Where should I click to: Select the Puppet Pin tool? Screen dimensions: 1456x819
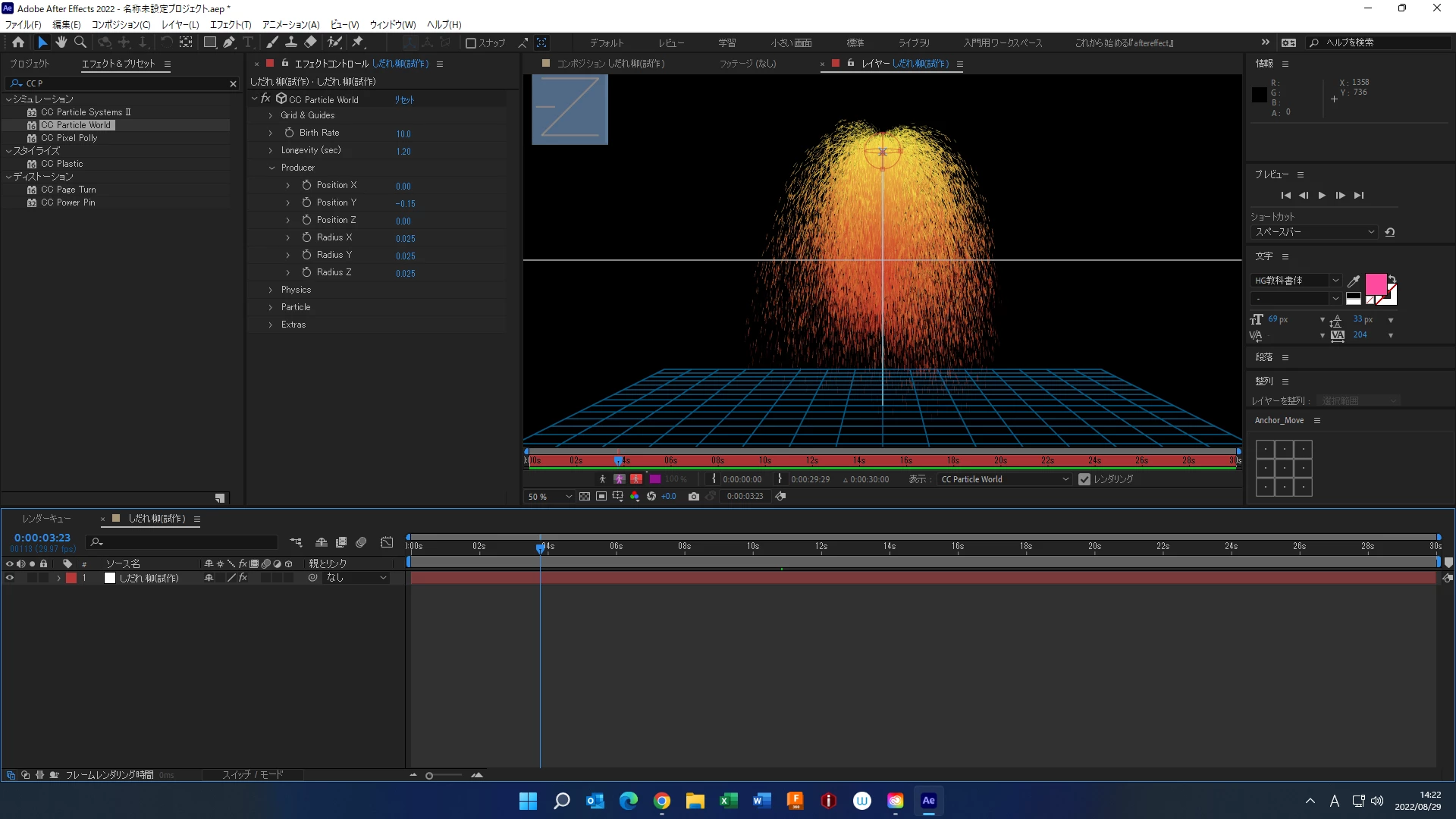tap(358, 42)
